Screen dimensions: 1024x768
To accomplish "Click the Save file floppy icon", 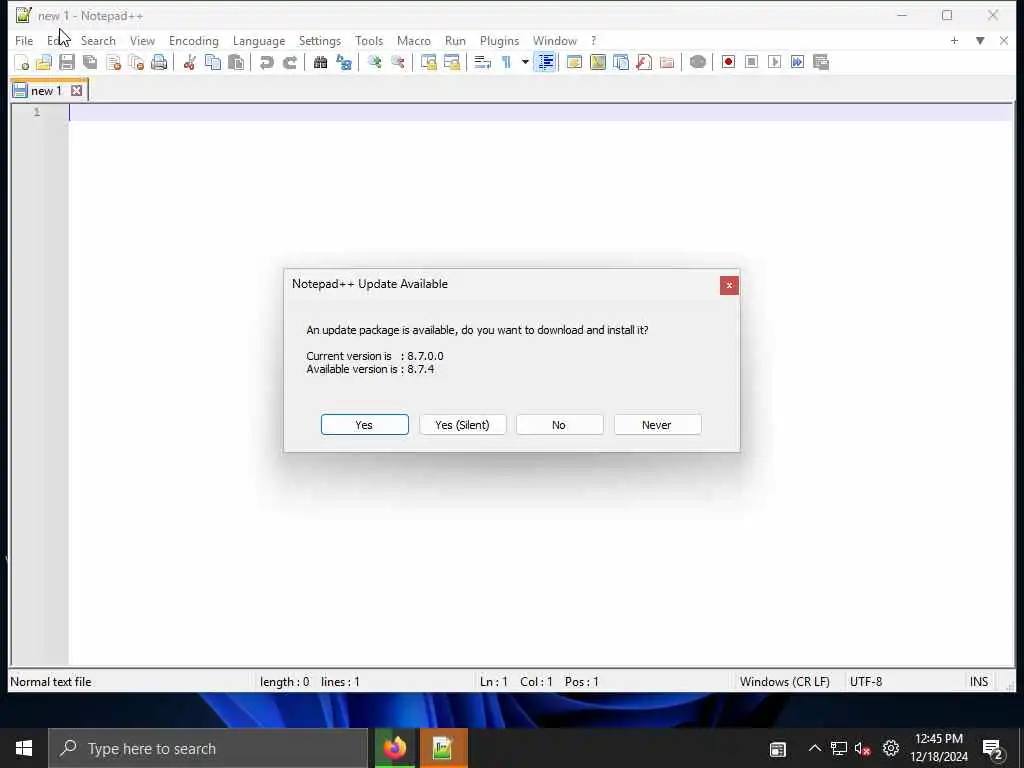I will (67, 62).
